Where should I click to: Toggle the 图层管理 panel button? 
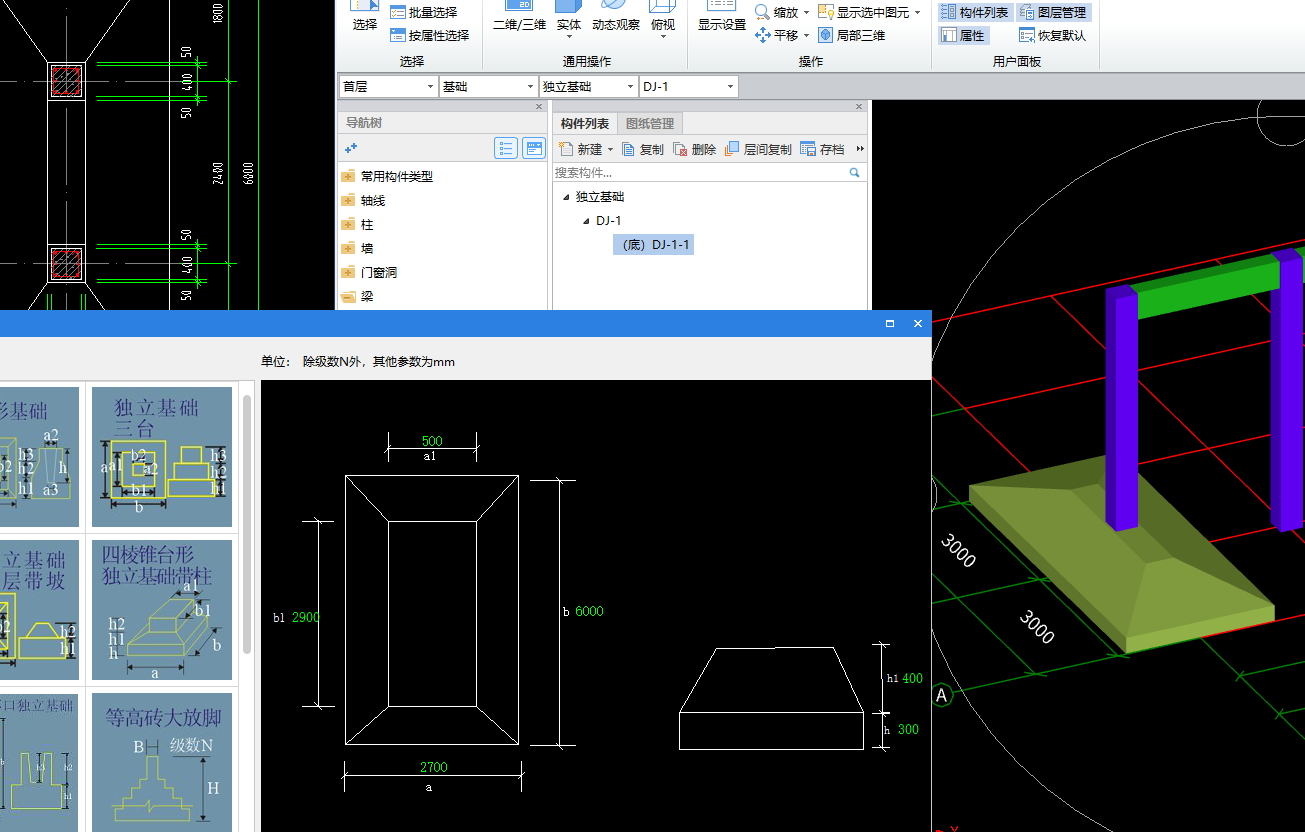pyautogui.click(x=1054, y=12)
